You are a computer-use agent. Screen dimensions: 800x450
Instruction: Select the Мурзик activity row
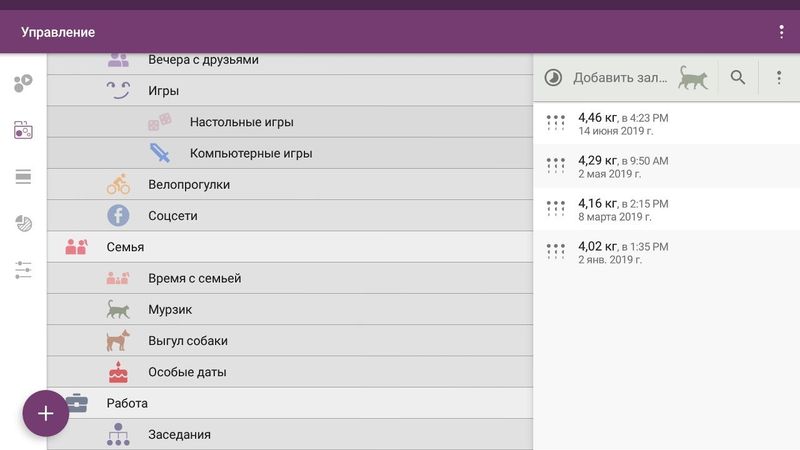point(290,309)
